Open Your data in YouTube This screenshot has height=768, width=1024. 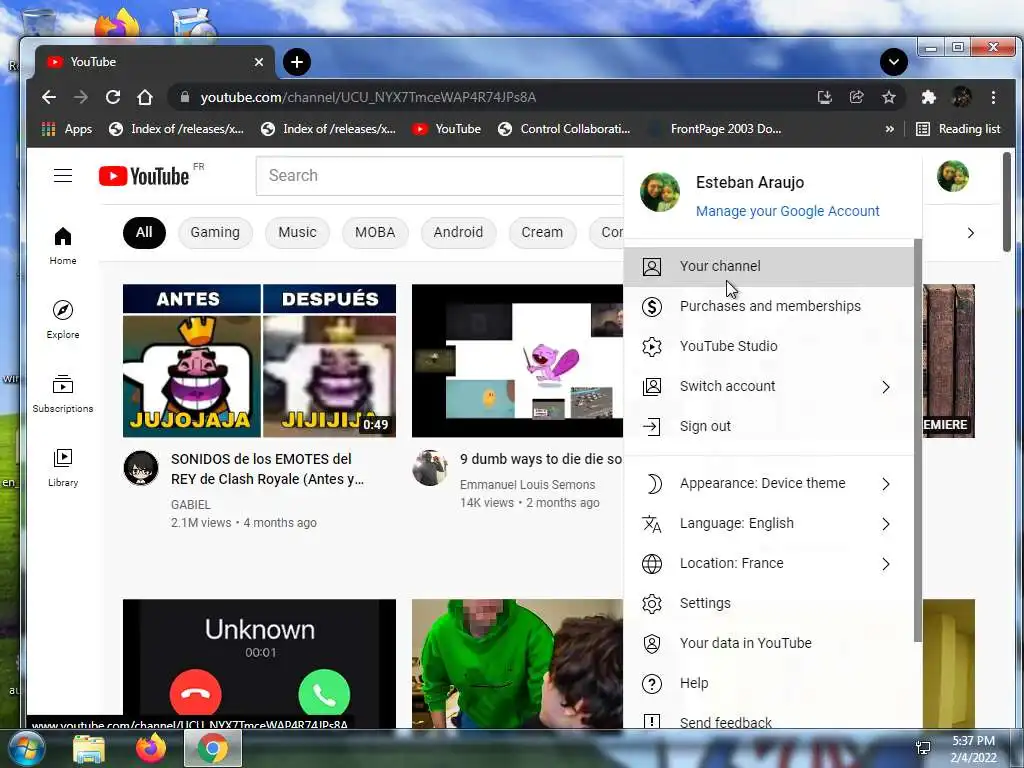pos(768,643)
